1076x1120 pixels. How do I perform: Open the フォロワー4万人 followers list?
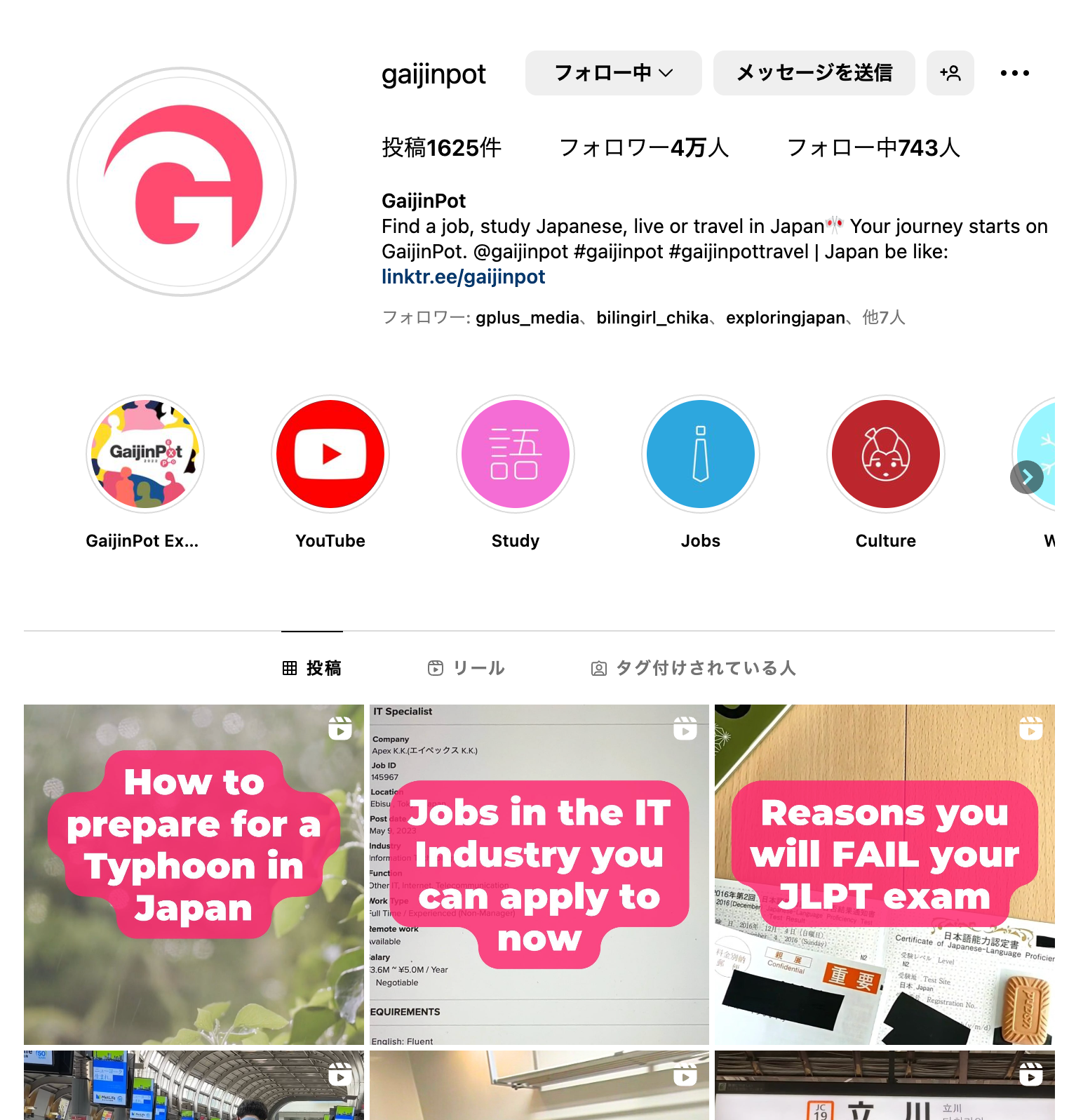644,148
